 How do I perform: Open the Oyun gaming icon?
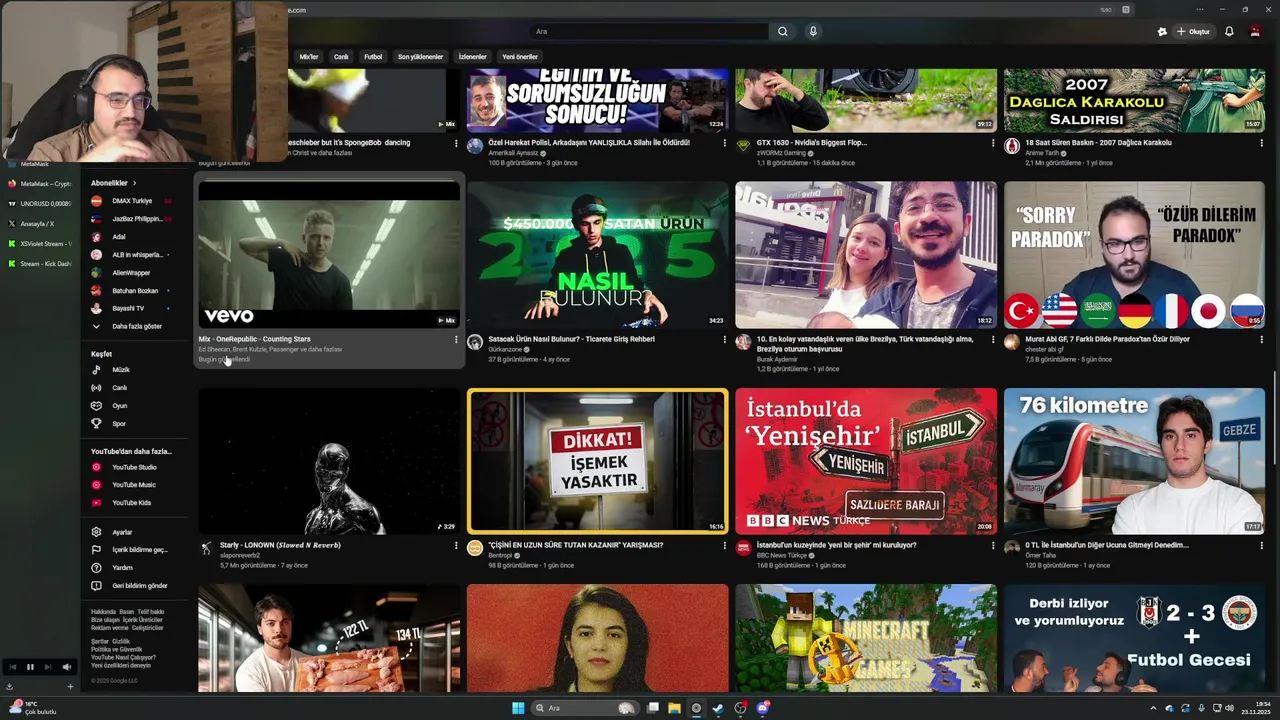coord(96,406)
